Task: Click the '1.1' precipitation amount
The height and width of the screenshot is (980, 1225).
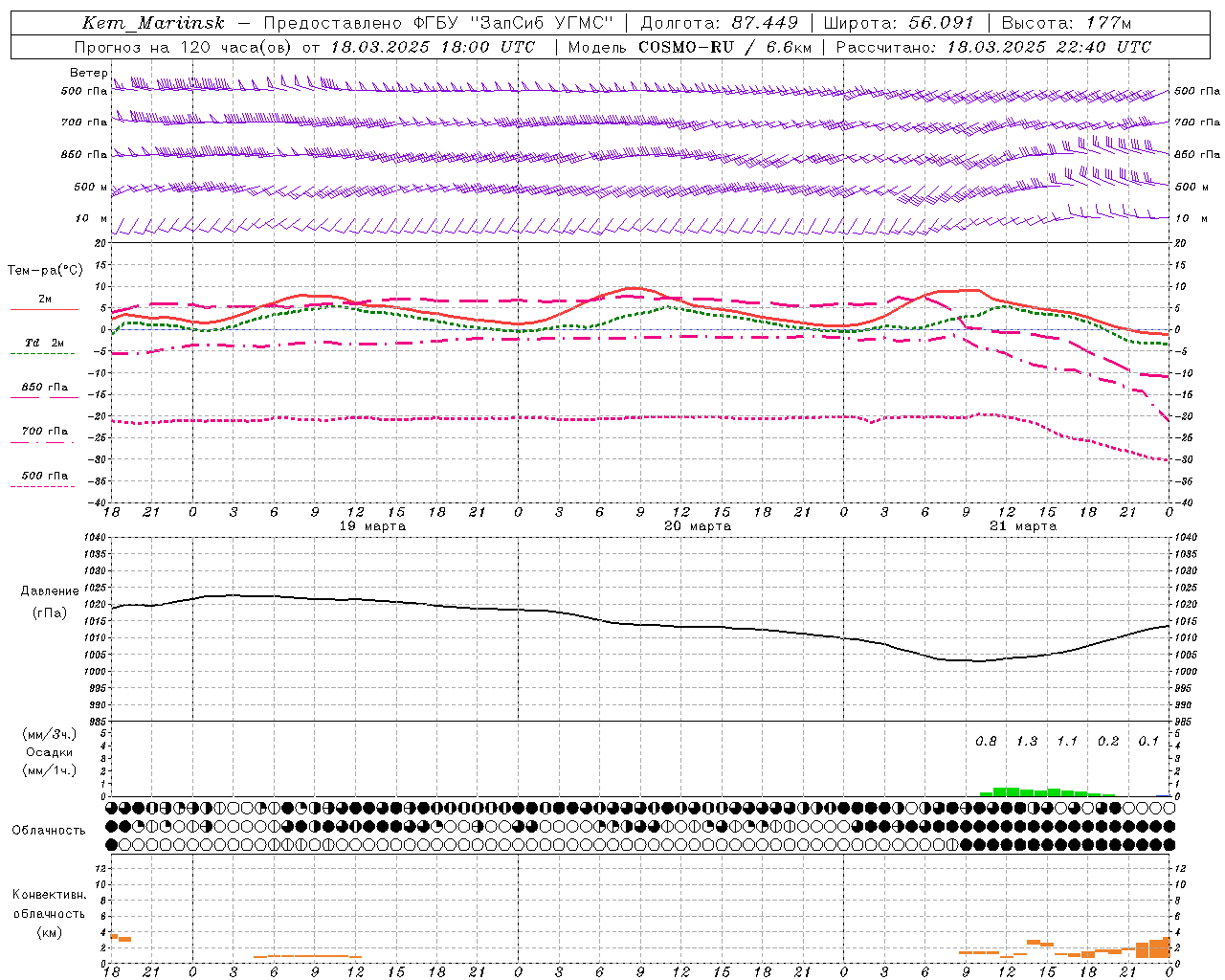Action: click(1067, 742)
